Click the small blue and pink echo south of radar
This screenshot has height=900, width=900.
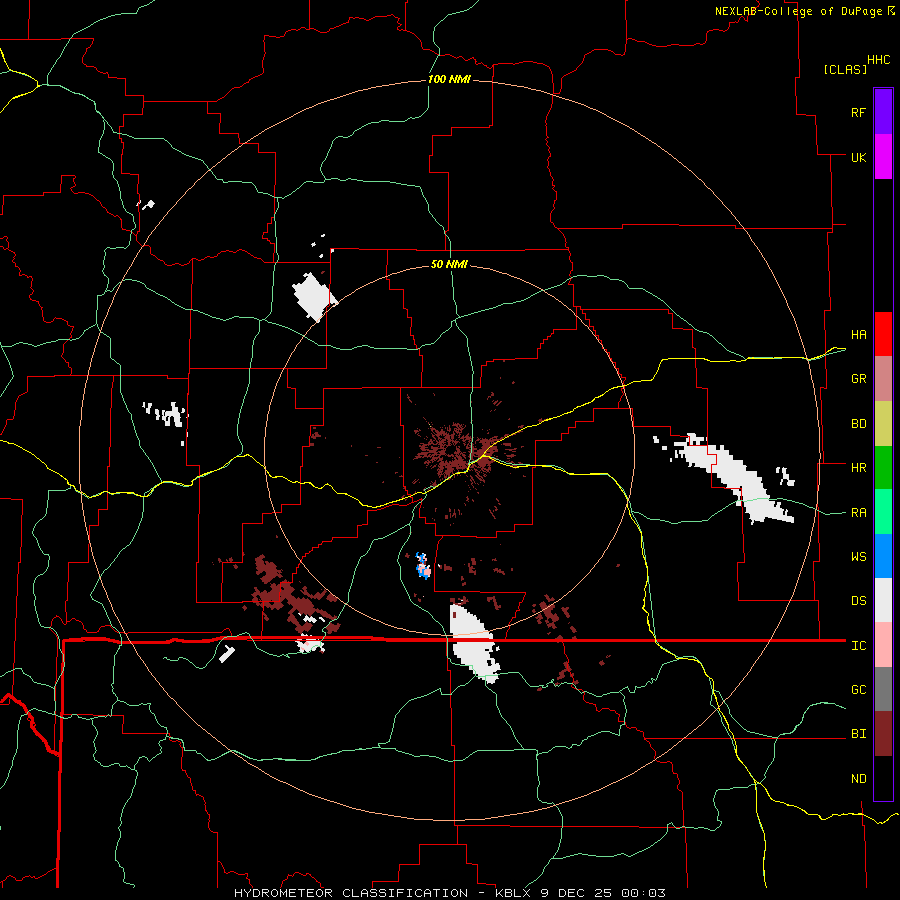tap(424, 566)
